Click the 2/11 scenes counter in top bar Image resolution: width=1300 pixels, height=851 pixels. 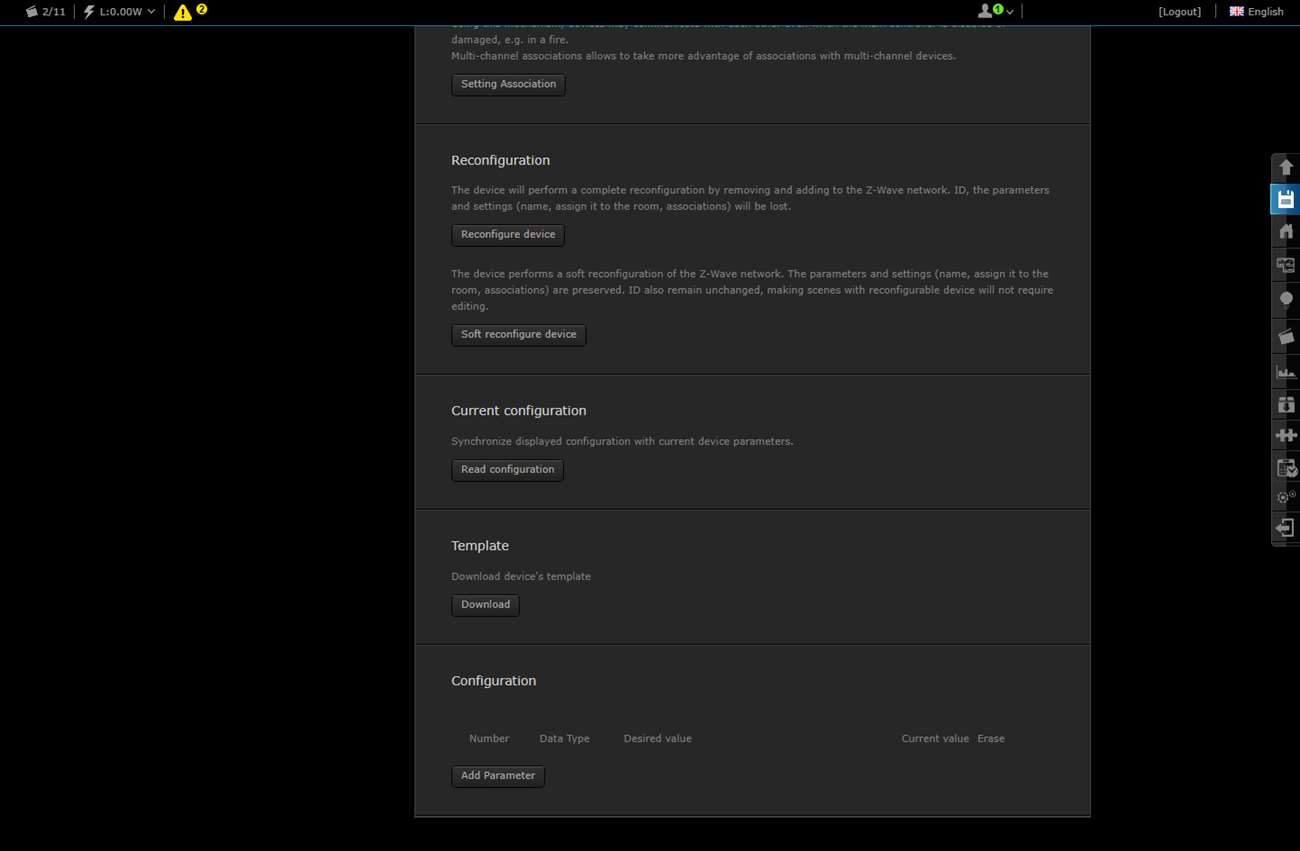46,12
